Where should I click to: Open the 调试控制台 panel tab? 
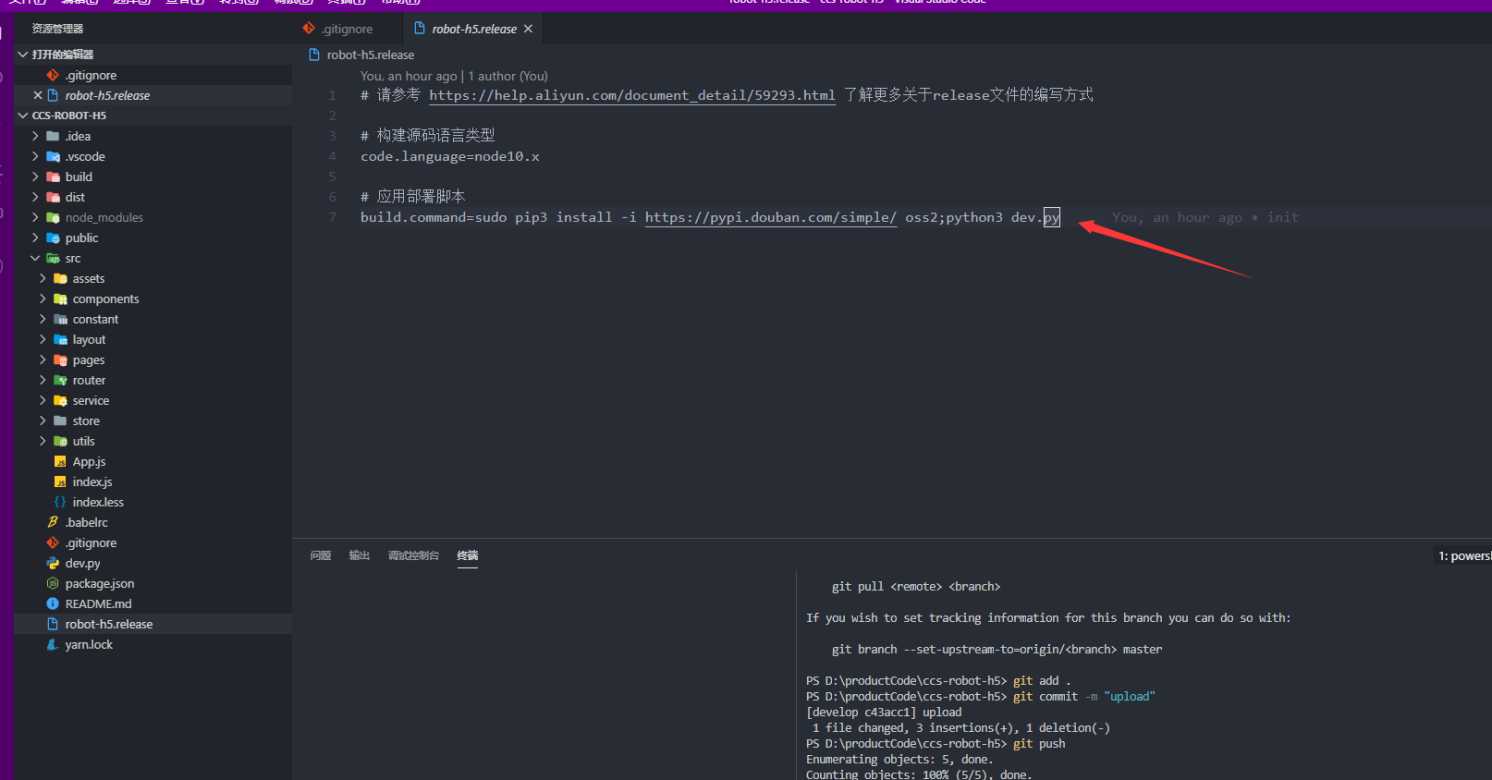413,556
